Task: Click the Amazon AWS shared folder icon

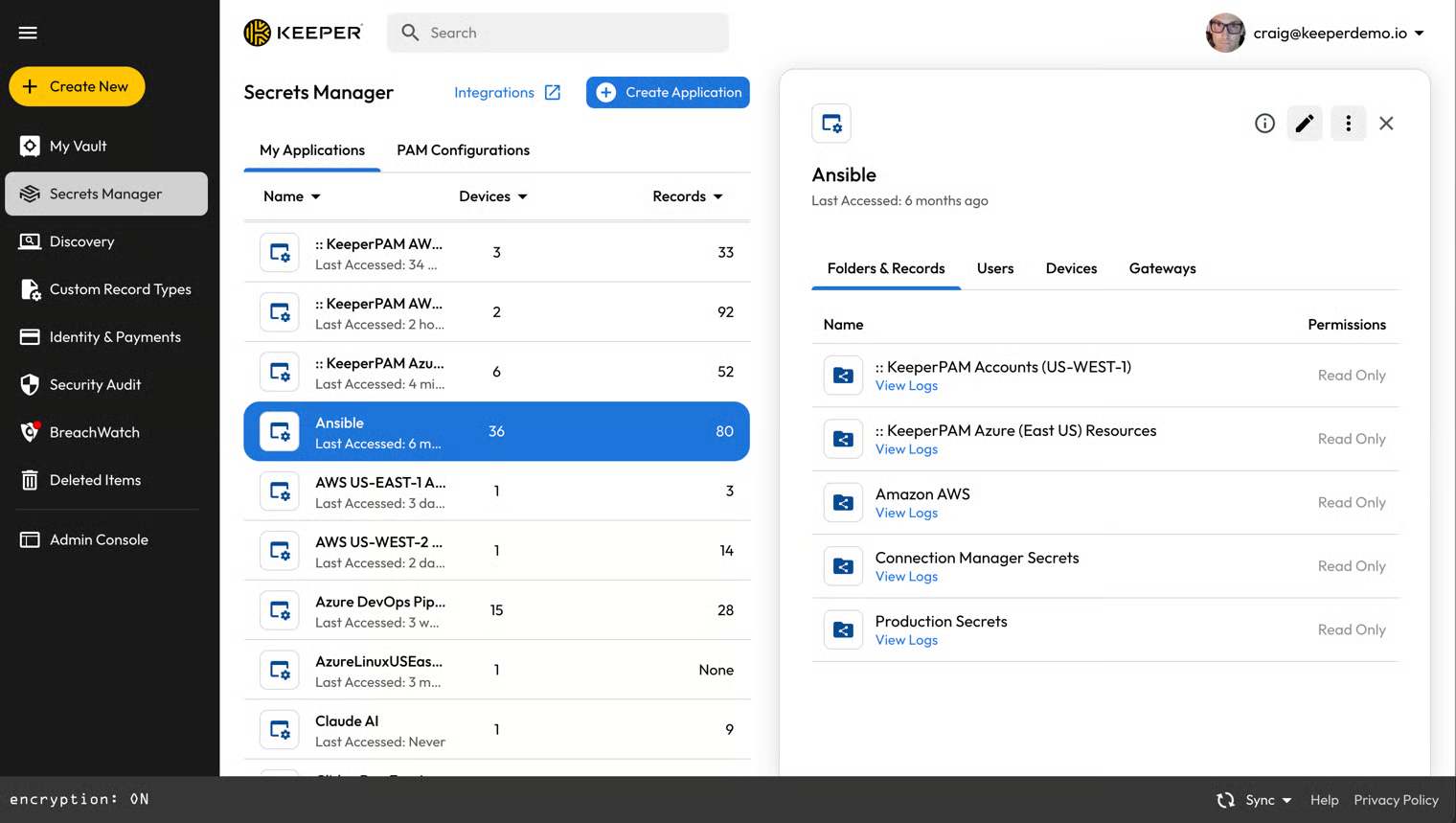Action: click(x=843, y=503)
